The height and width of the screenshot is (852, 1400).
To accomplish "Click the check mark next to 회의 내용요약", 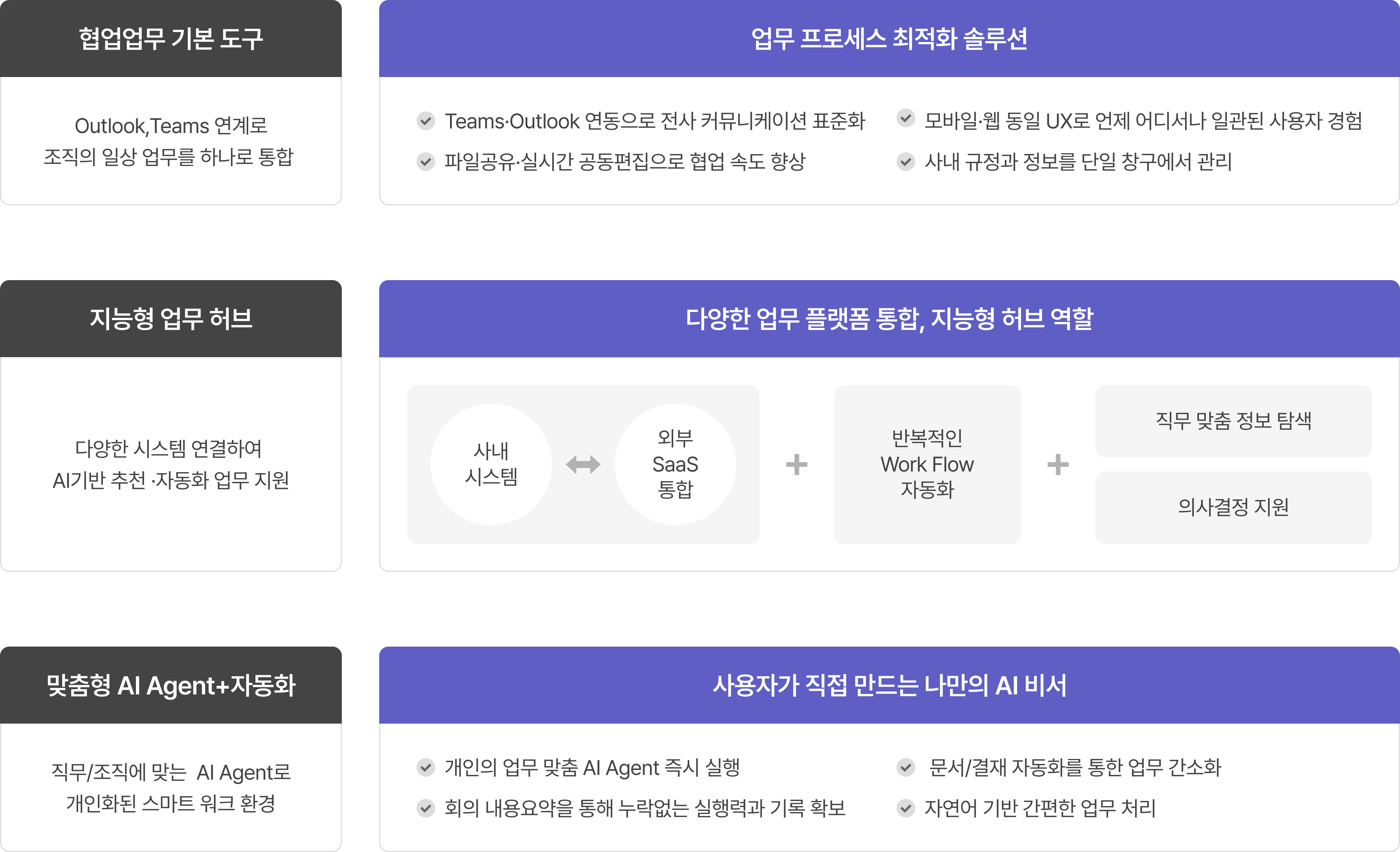I will coord(426,808).
